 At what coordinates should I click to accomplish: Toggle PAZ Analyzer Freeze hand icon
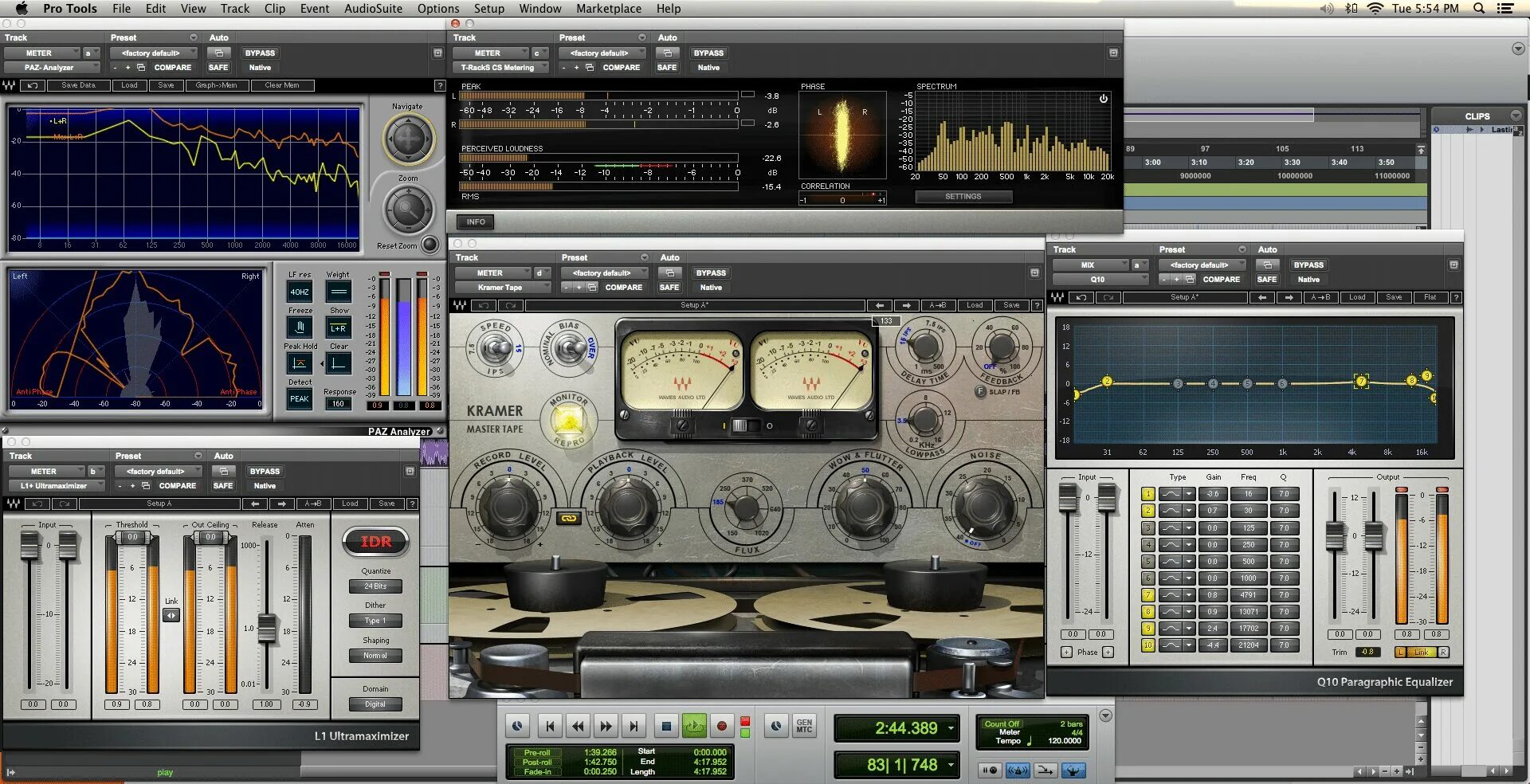pyautogui.click(x=300, y=327)
